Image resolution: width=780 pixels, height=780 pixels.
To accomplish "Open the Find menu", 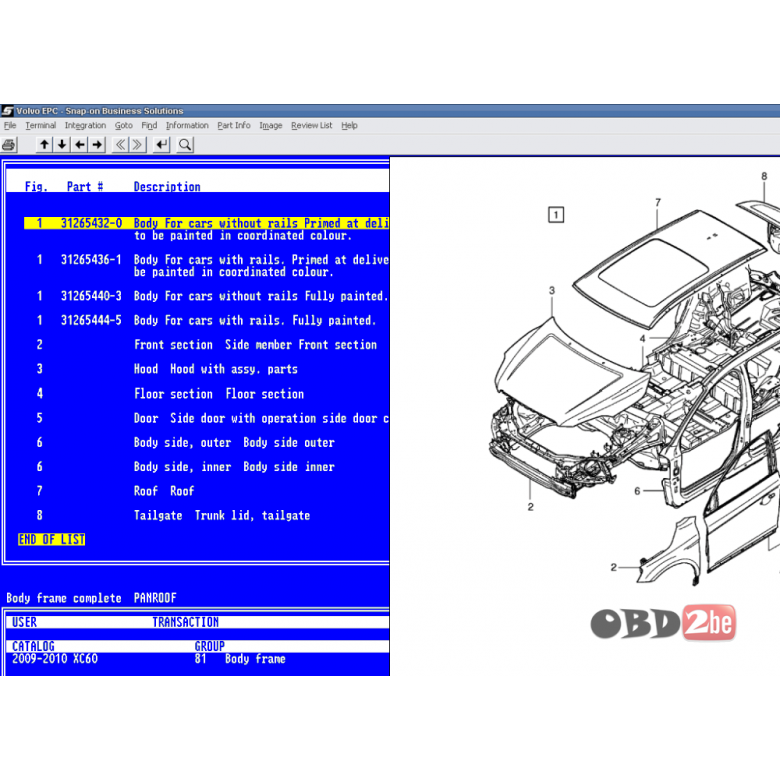I will (x=149, y=125).
